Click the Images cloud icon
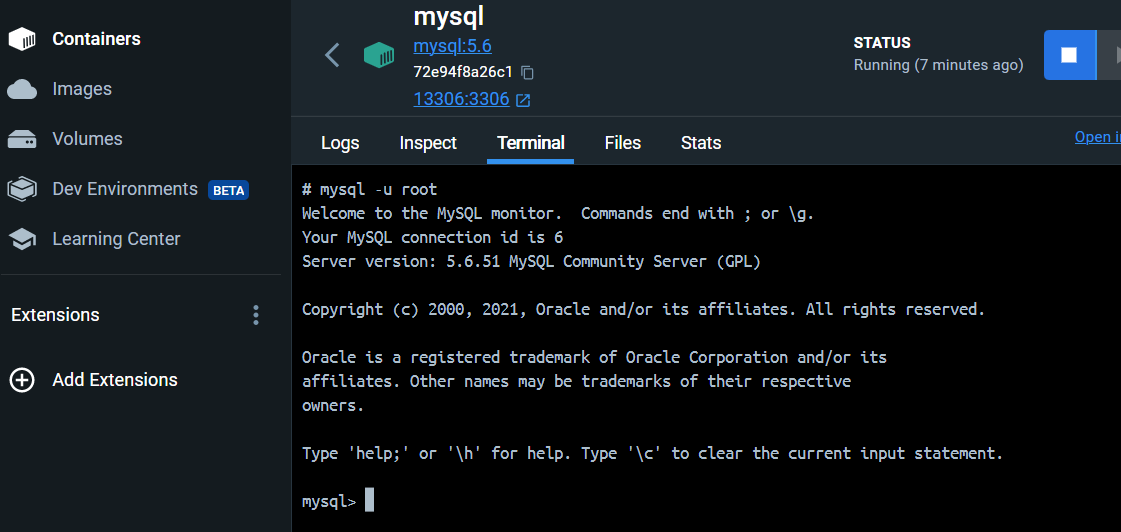The image size is (1121, 532). (22, 89)
